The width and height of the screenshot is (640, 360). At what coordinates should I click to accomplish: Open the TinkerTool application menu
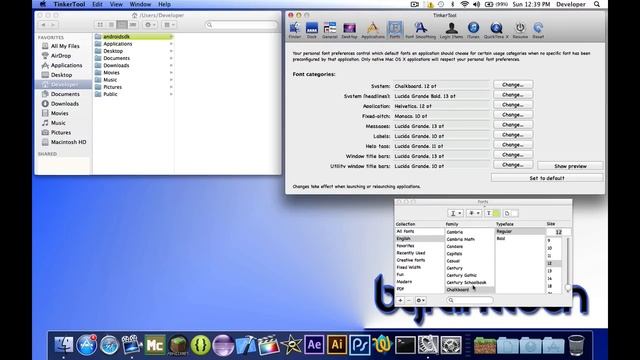pyautogui.click(x=69, y=4)
